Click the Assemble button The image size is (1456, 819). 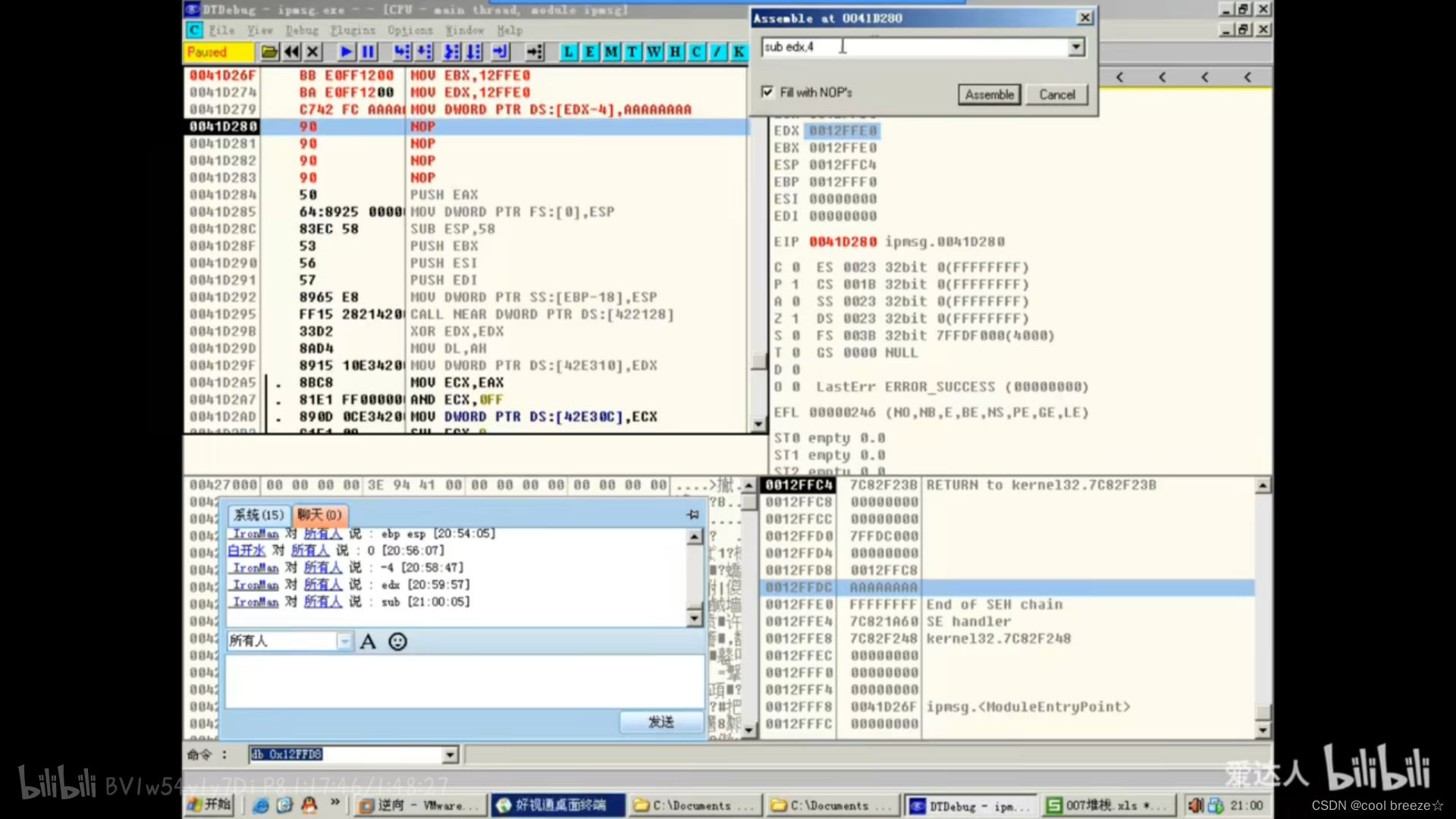pyautogui.click(x=989, y=95)
